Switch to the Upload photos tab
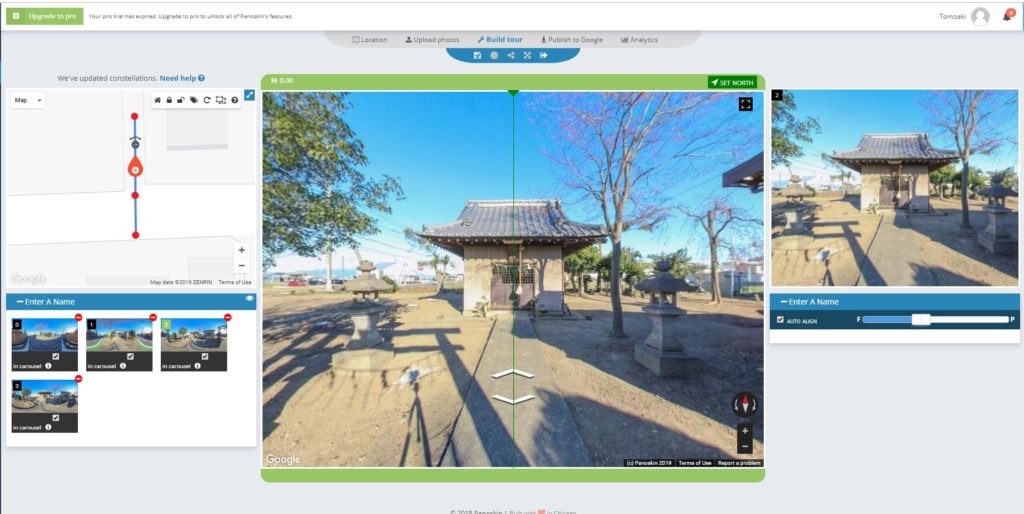The width and height of the screenshot is (1024, 514). (x=432, y=40)
